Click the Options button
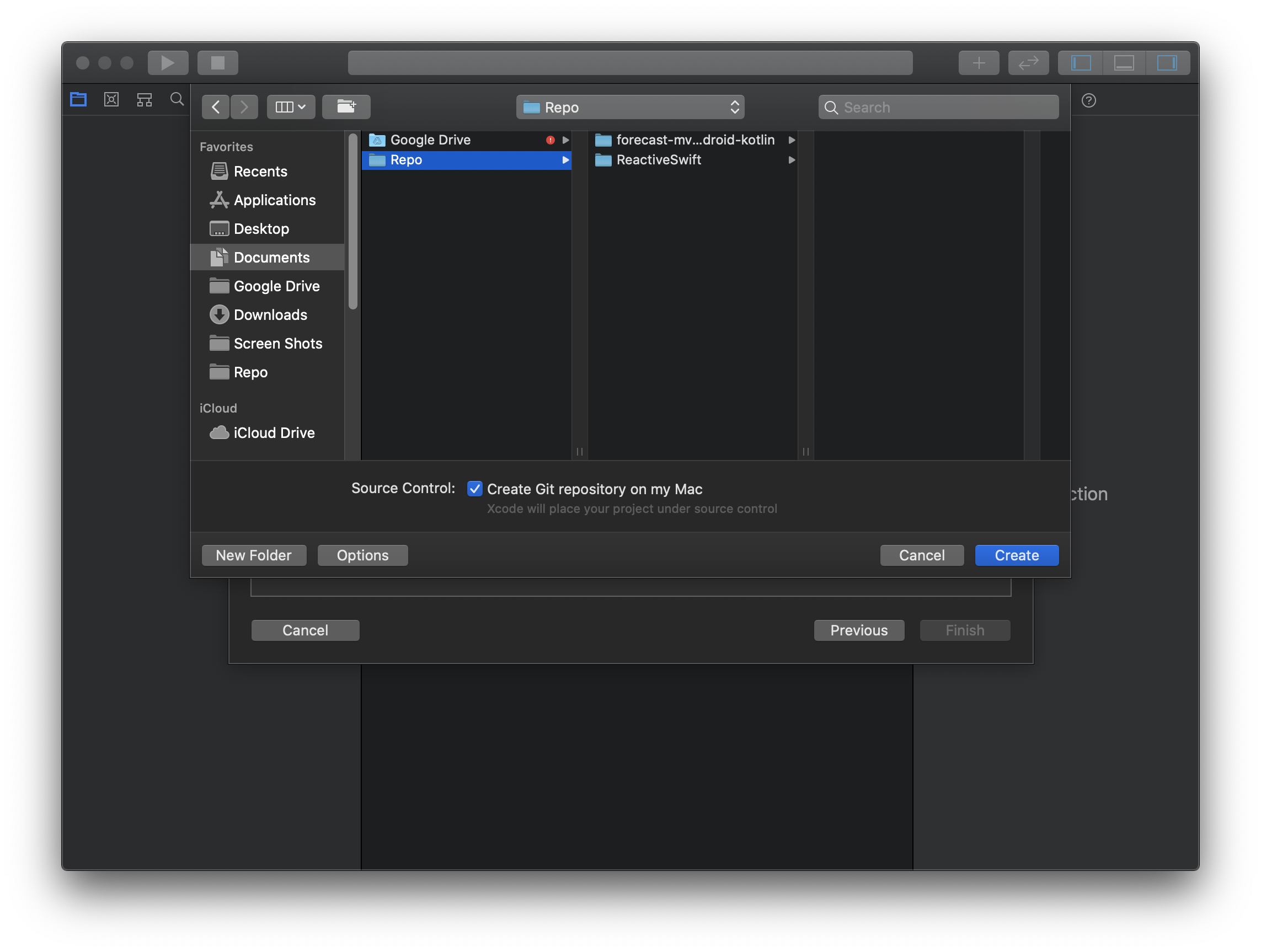The image size is (1261, 952). [362, 555]
